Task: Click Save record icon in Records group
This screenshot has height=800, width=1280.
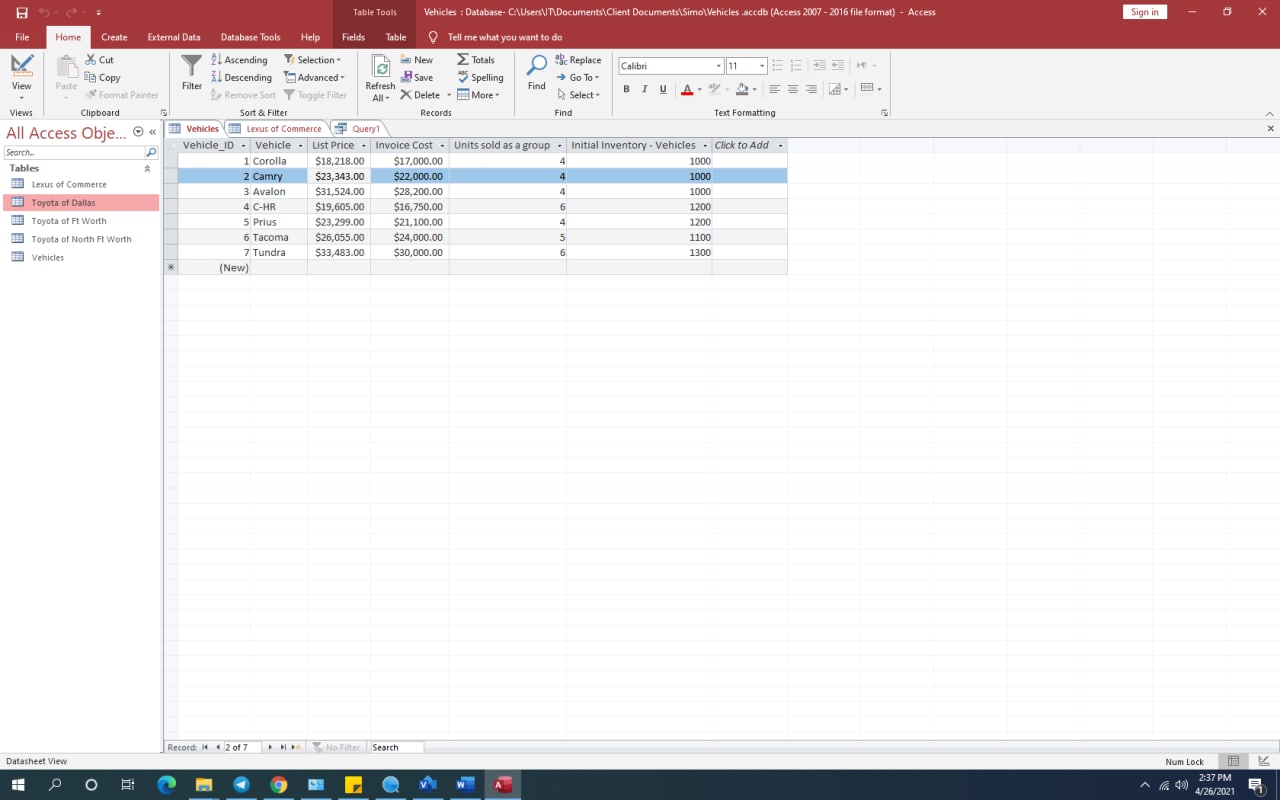Action: (407, 78)
